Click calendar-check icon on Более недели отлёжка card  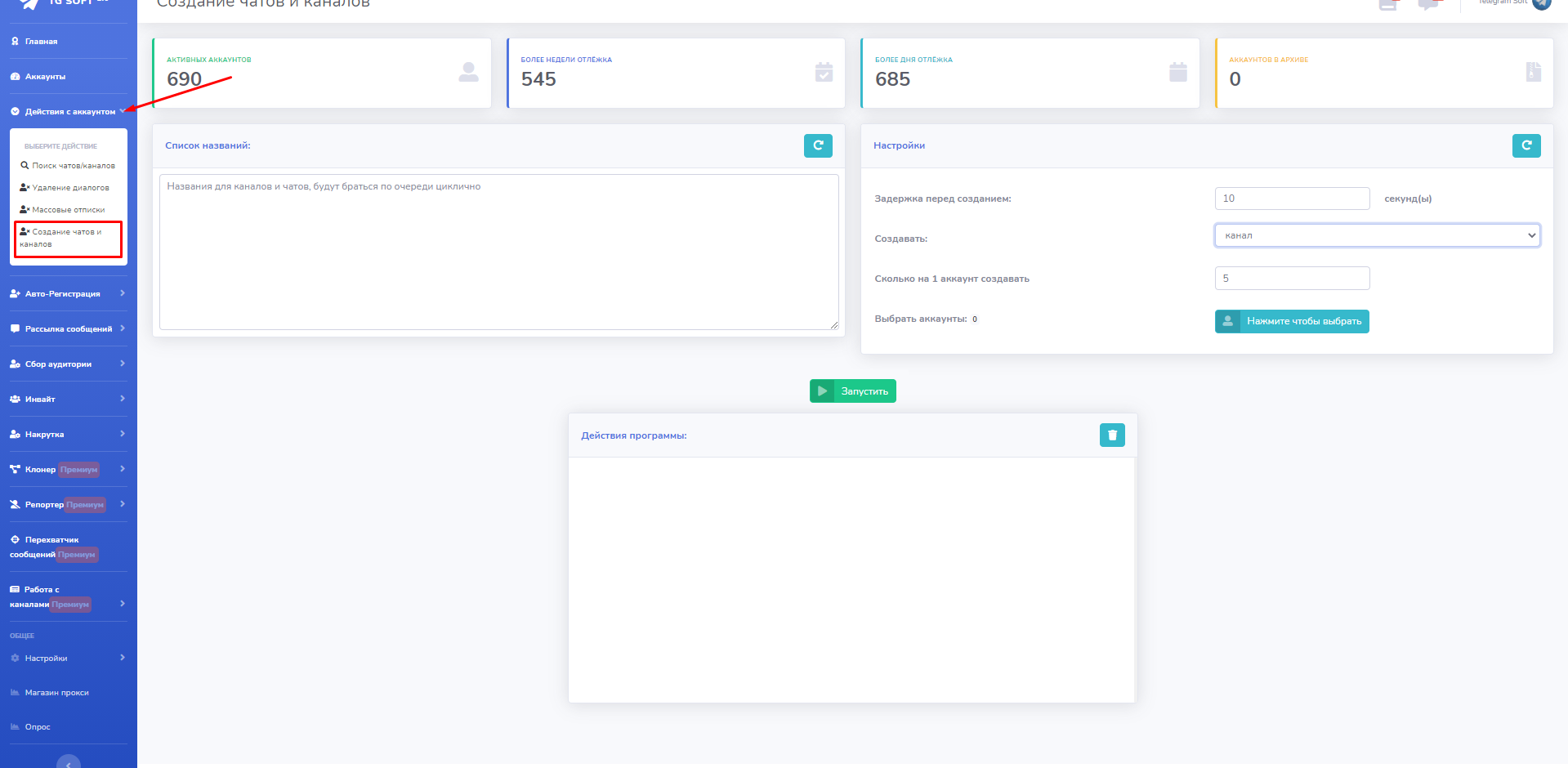[x=824, y=72]
